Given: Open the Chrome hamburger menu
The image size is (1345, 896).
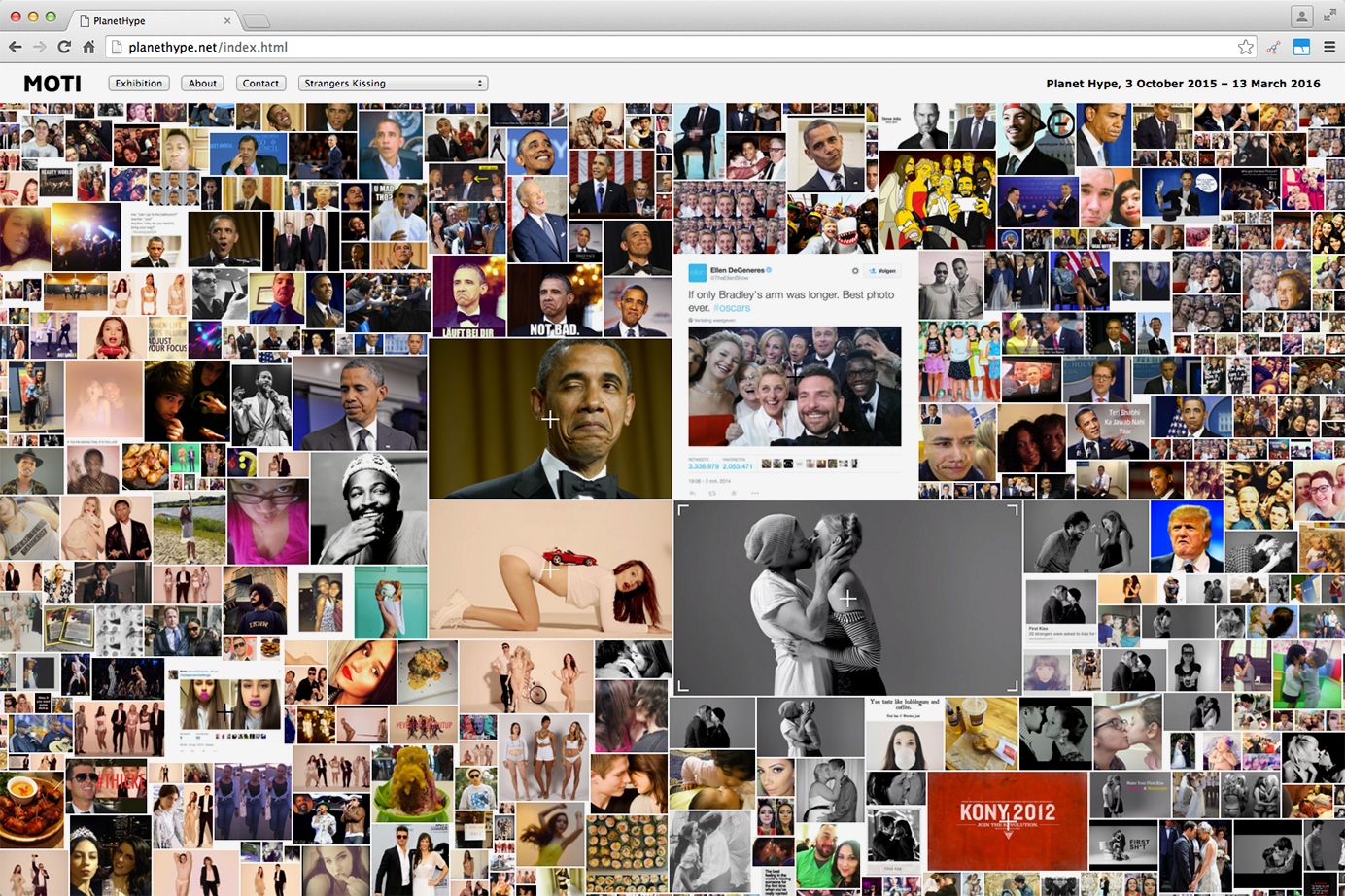Looking at the screenshot, I should point(1329,47).
